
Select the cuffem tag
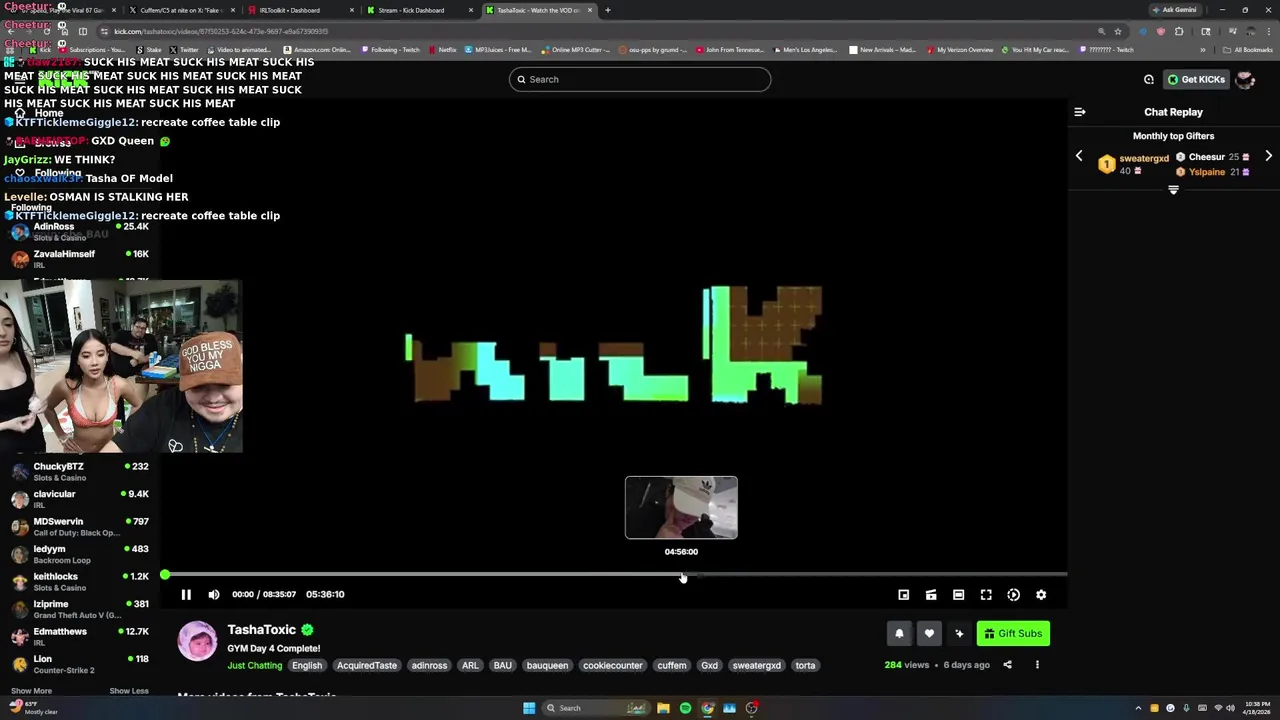click(x=672, y=666)
